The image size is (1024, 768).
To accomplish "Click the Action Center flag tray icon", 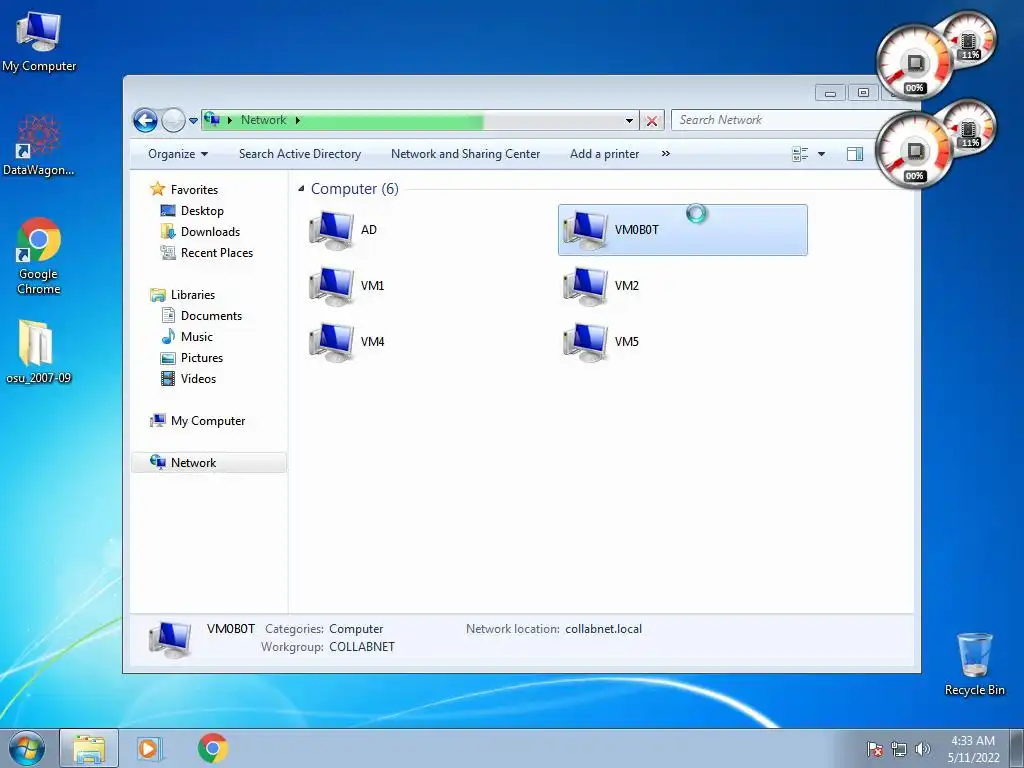I will pos(874,749).
